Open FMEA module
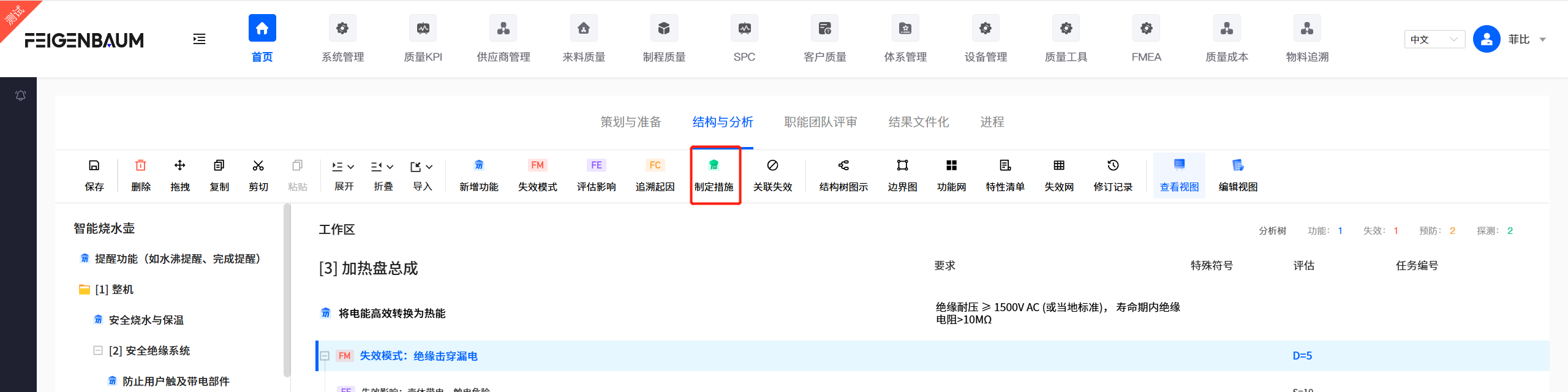Screen dimensions: 1568x392 1146,39
